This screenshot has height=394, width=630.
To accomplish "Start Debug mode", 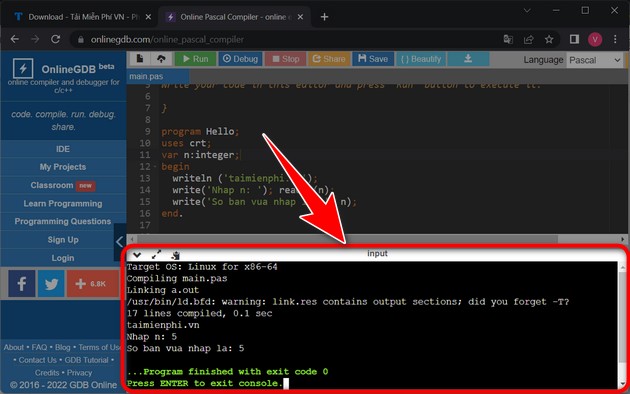I will point(240,59).
